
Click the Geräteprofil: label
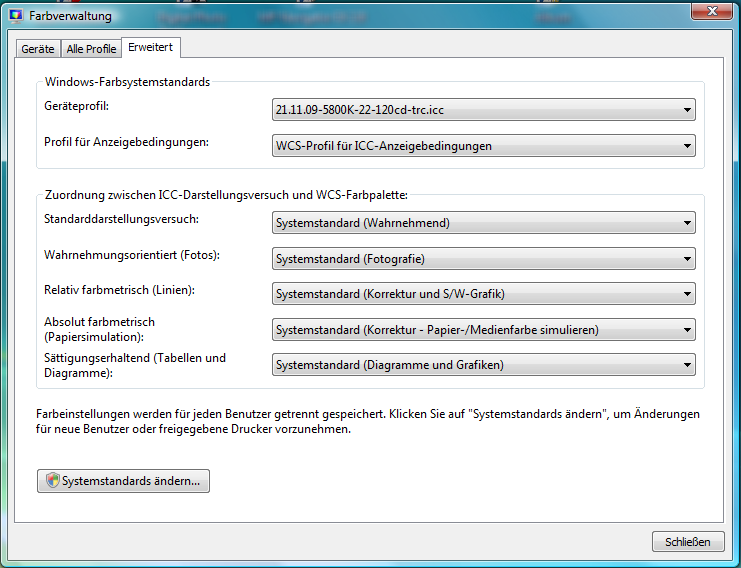tap(77, 105)
